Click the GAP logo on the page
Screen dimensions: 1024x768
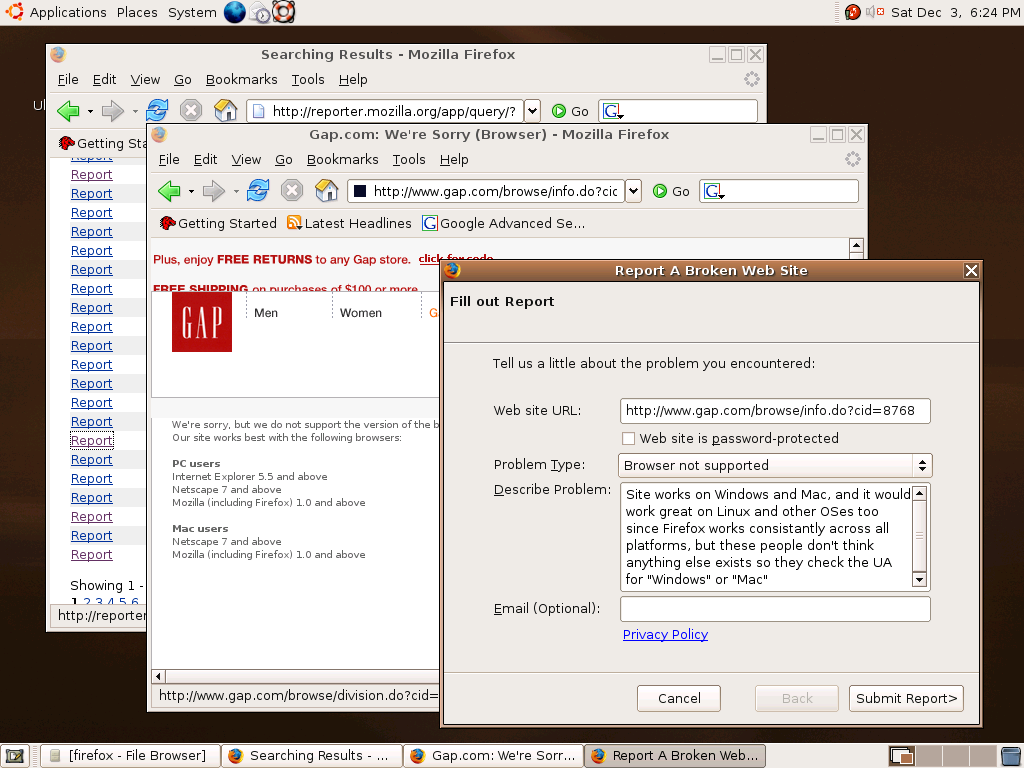pos(202,322)
